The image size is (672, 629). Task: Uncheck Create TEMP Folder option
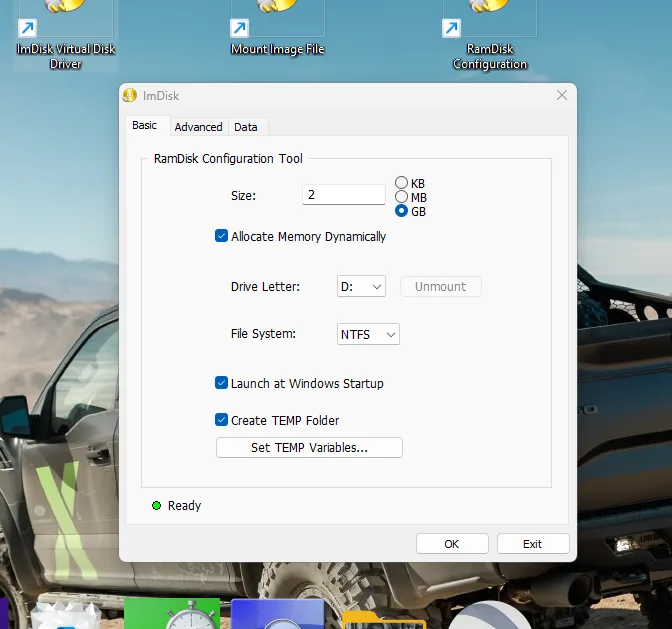[x=222, y=420]
